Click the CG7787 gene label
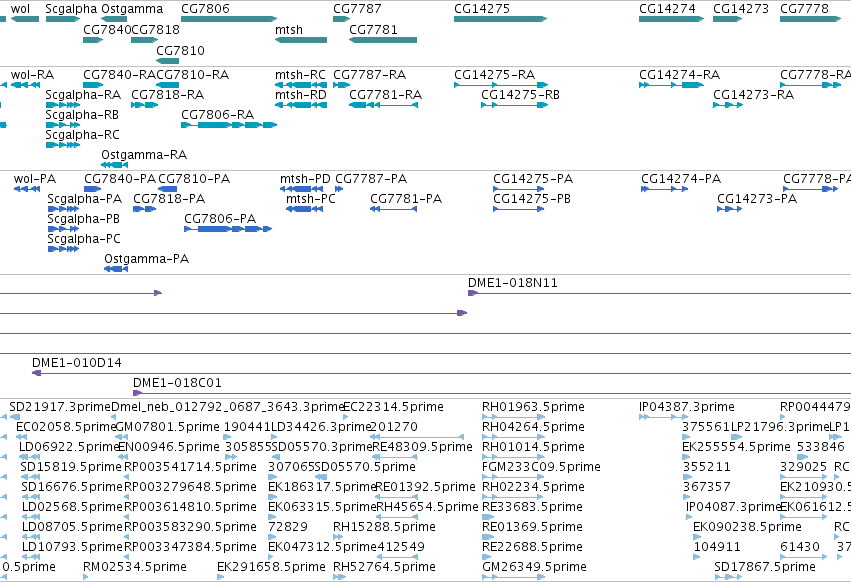The height and width of the screenshot is (582, 851). tap(357, 9)
